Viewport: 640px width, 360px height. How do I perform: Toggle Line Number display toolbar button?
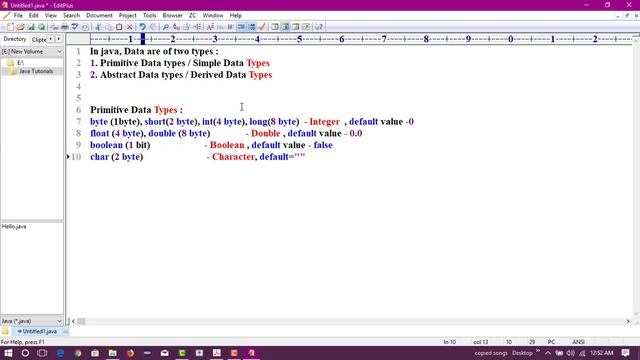click(x=252, y=27)
